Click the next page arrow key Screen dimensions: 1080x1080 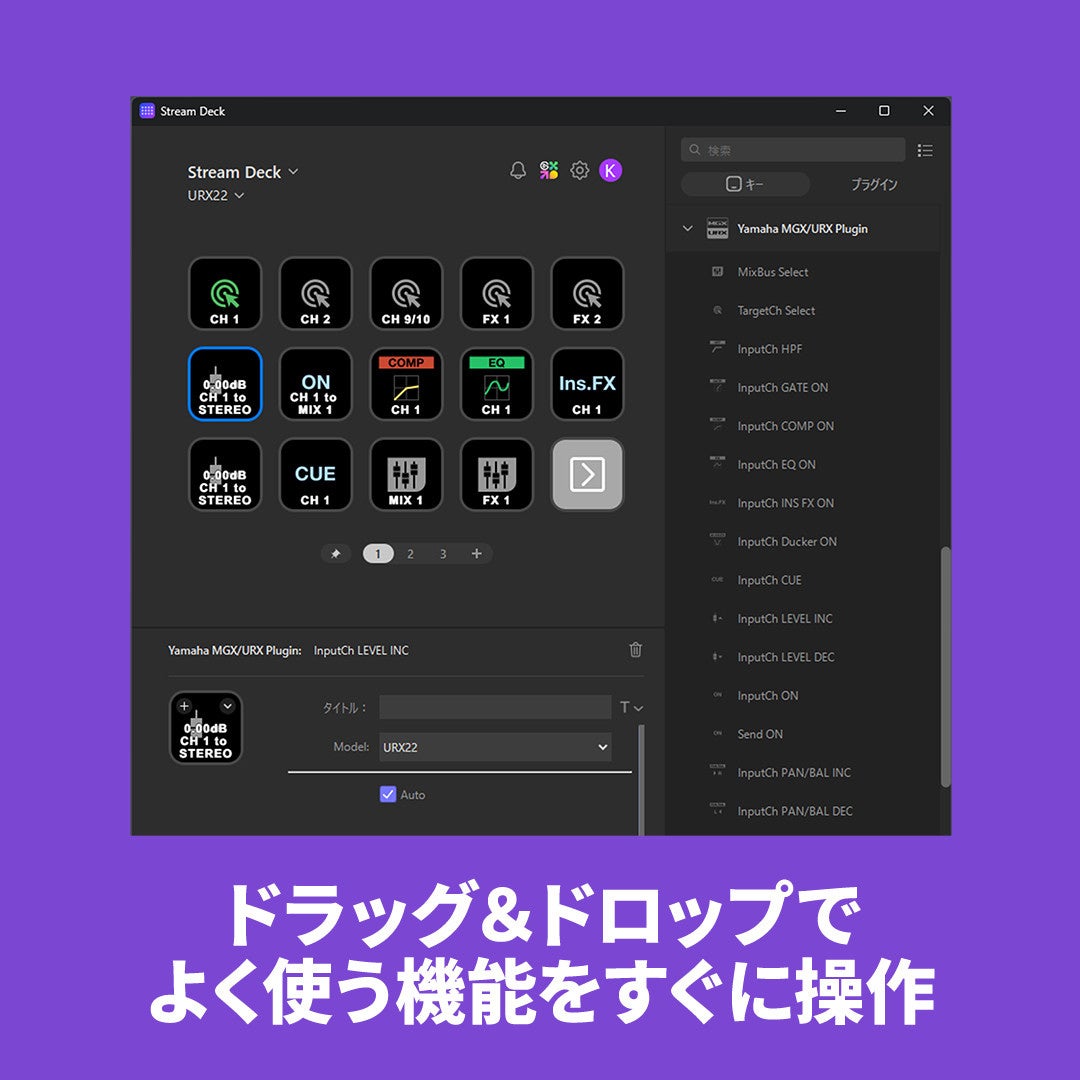(x=587, y=475)
